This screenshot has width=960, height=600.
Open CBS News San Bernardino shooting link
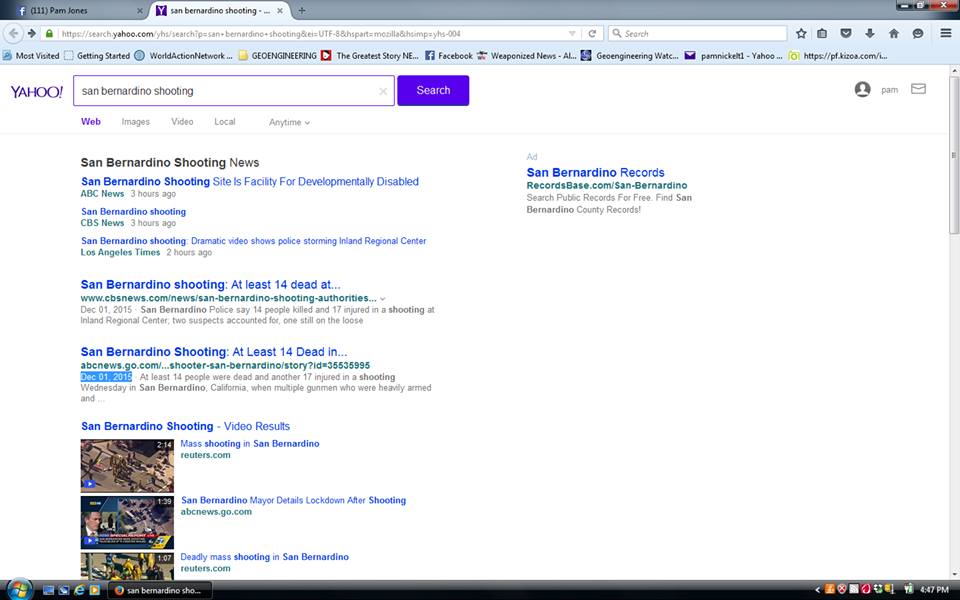click(133, 212)
